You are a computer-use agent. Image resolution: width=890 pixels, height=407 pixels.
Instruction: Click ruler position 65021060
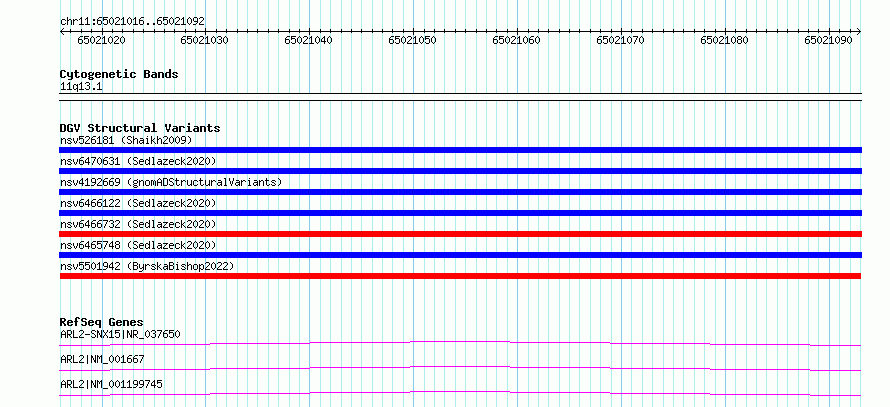click(517, 40)
